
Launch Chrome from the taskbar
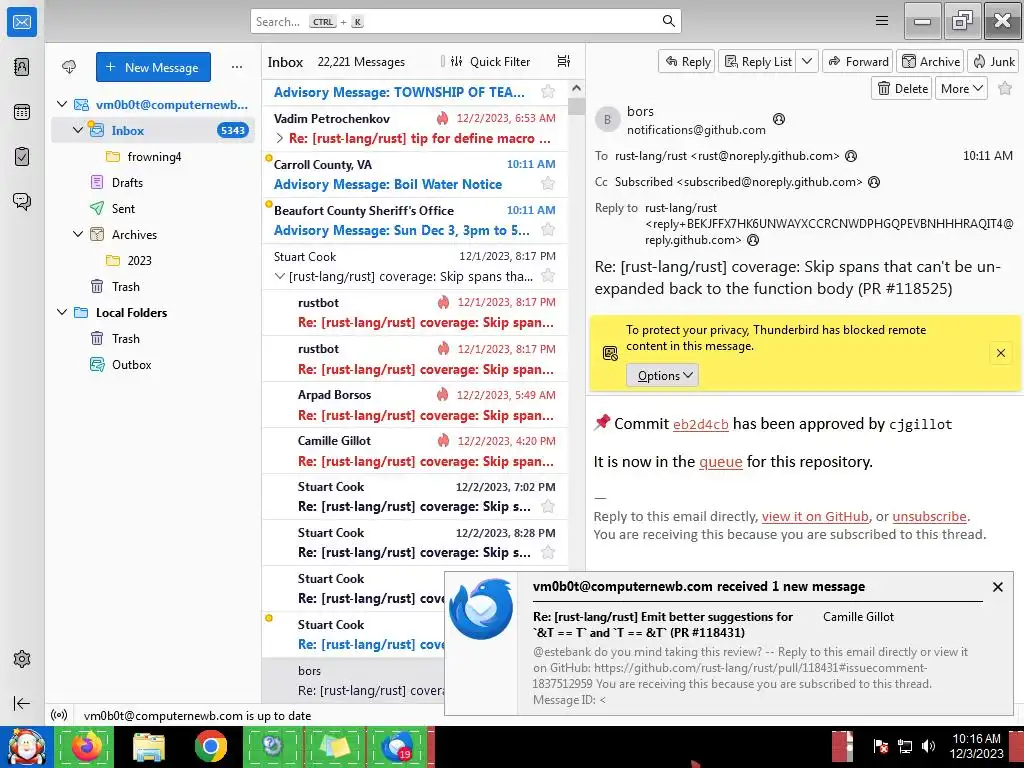[x=210, y=746]
